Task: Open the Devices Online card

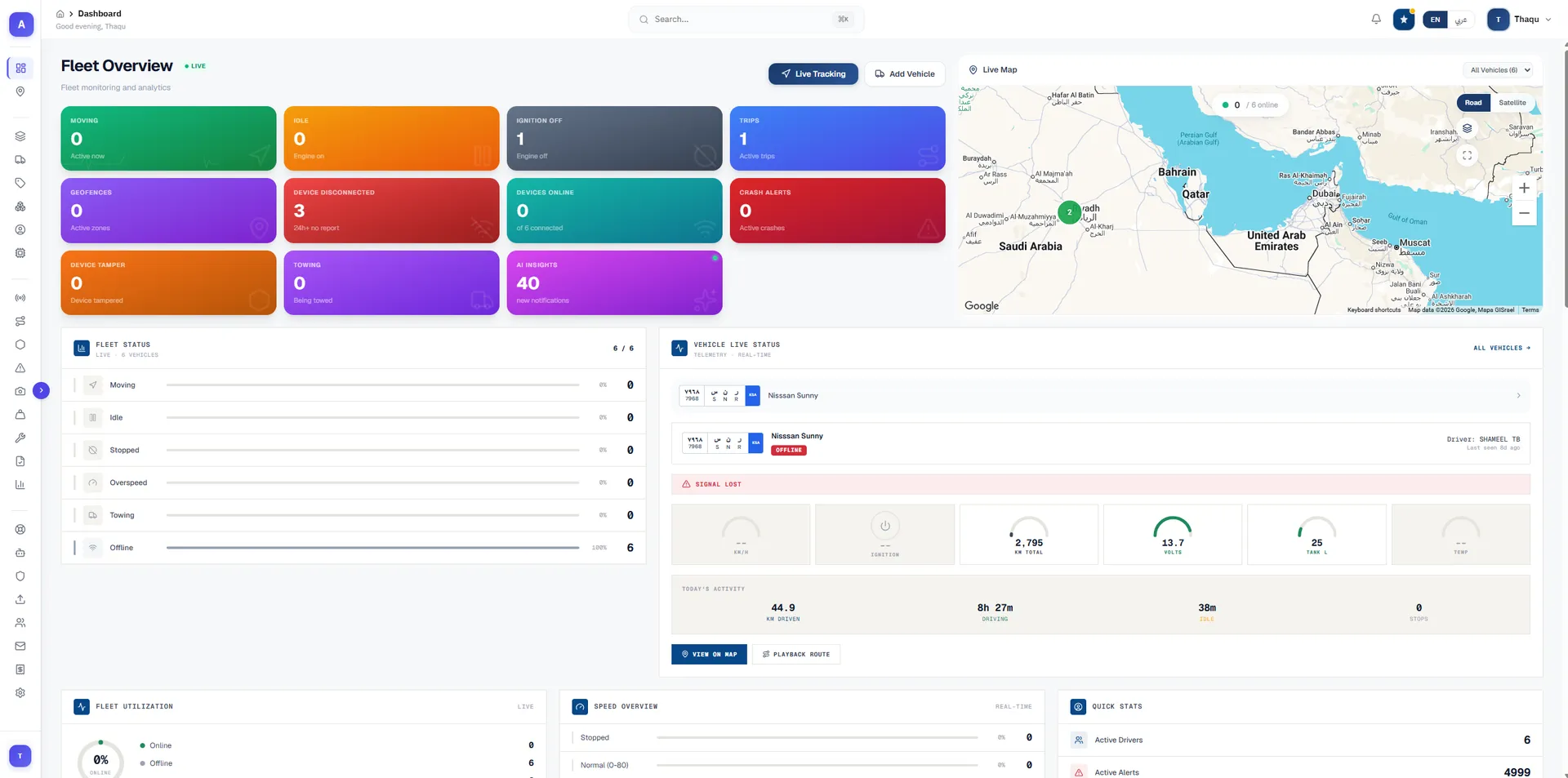Action: coord(614,211)
